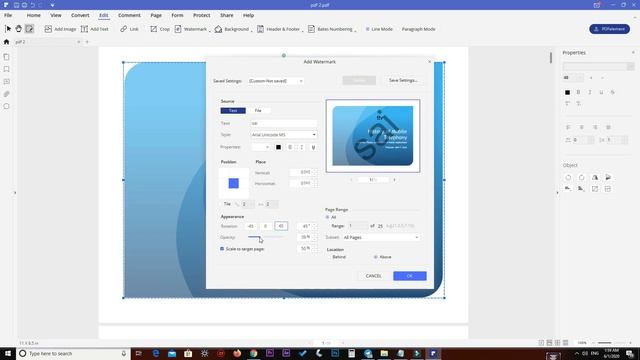Open the File menu
Image resolution: width=640 pixels, height=360 pixels.
click(8, 15)
